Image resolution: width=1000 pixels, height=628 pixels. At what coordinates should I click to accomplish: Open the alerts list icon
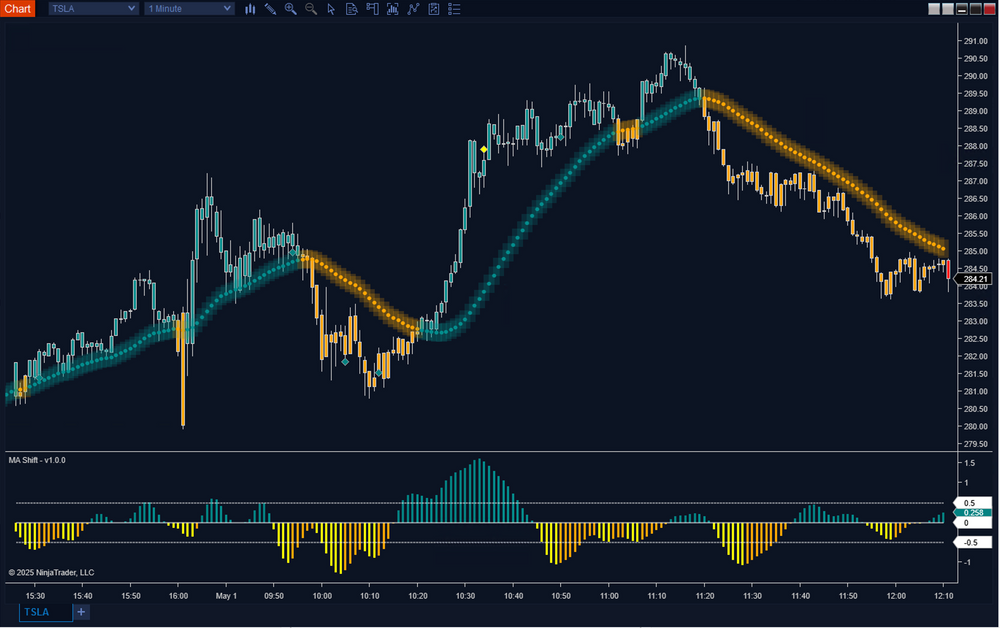coord(453,8)
